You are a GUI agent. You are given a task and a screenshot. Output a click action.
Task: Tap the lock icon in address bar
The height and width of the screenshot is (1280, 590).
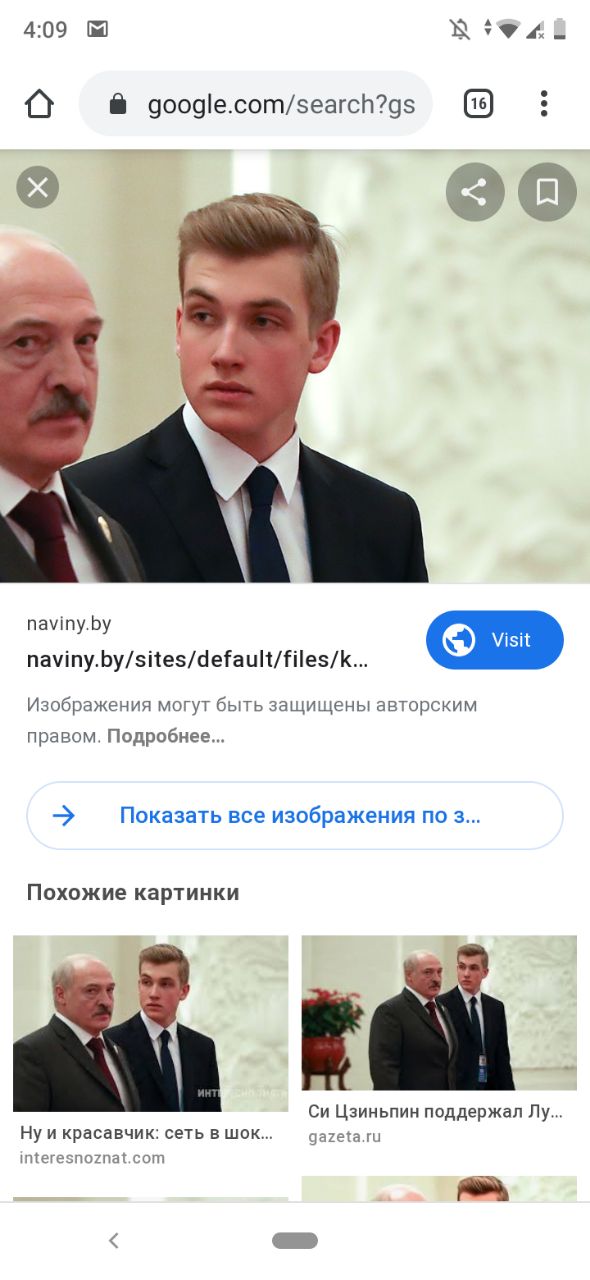[x=118, y=104]
